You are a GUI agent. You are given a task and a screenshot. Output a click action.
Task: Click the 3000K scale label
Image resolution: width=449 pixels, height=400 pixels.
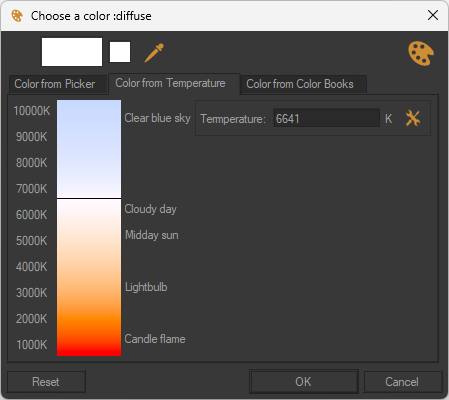click(x=32, y=293)
